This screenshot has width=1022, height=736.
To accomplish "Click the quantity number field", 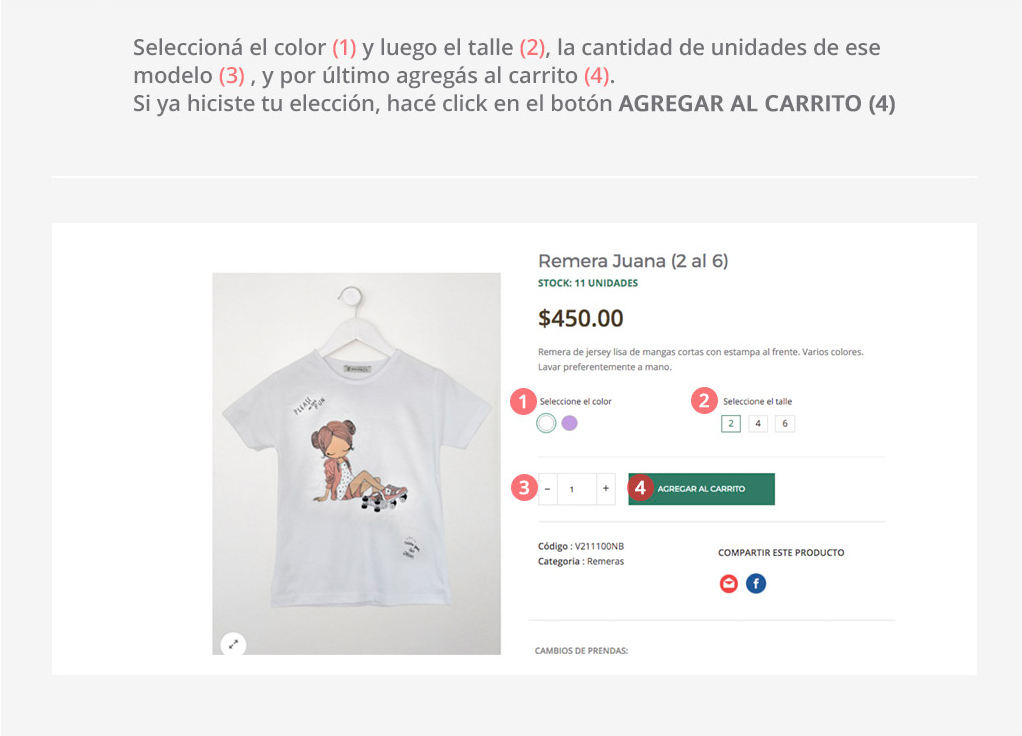I will tap(573, 489).
